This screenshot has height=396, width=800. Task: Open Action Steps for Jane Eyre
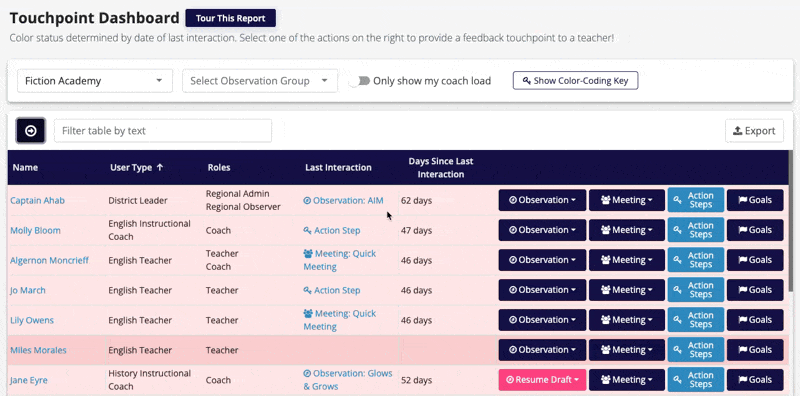(x=696, y=380)
